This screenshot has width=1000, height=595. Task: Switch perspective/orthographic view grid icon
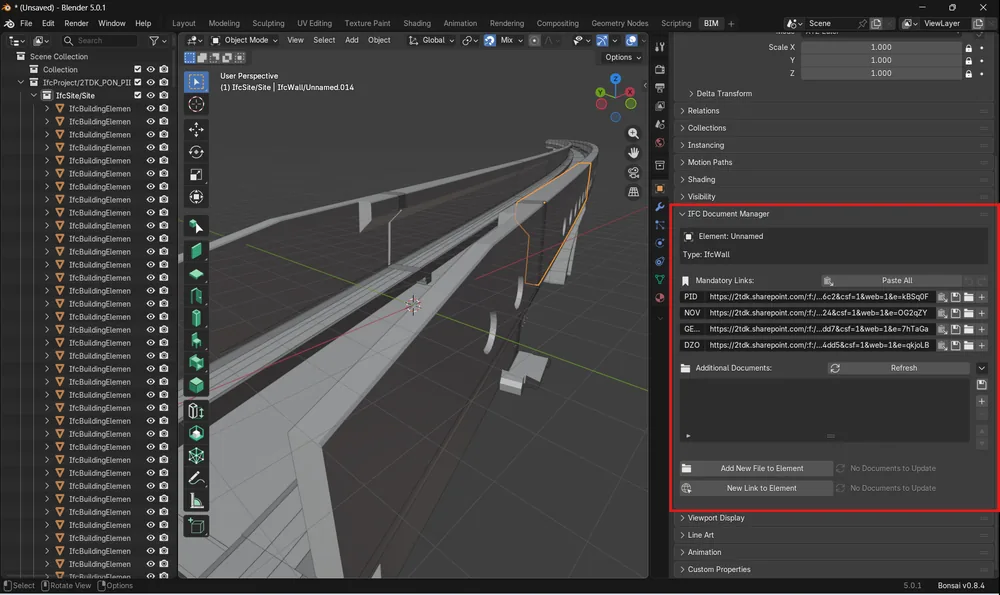(633, 192)
